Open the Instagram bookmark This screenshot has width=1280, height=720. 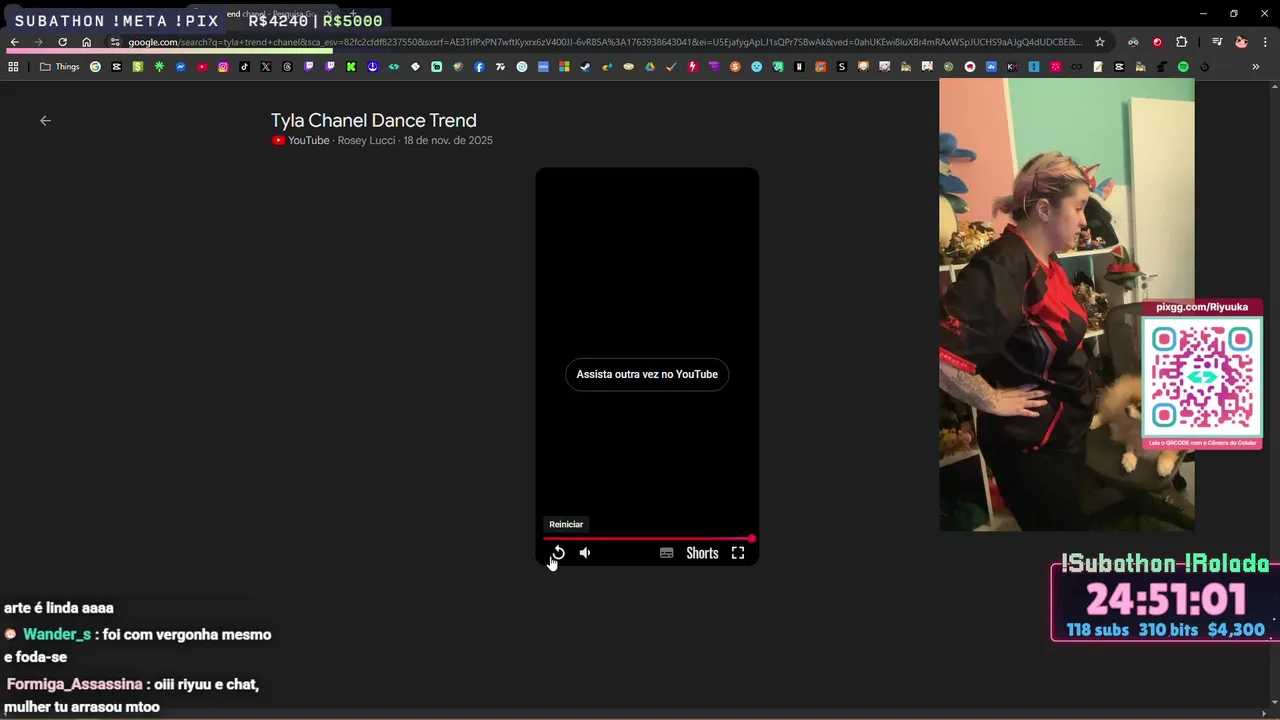[223, 67]
